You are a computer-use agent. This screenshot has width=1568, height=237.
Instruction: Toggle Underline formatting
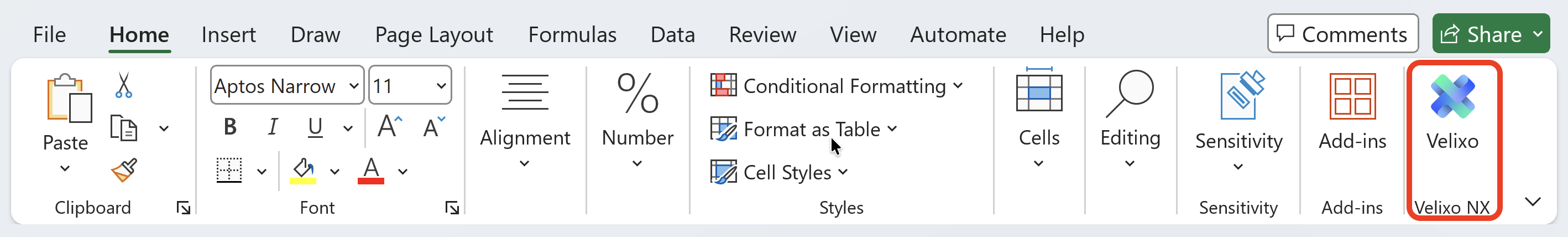[x=315, y=127]
